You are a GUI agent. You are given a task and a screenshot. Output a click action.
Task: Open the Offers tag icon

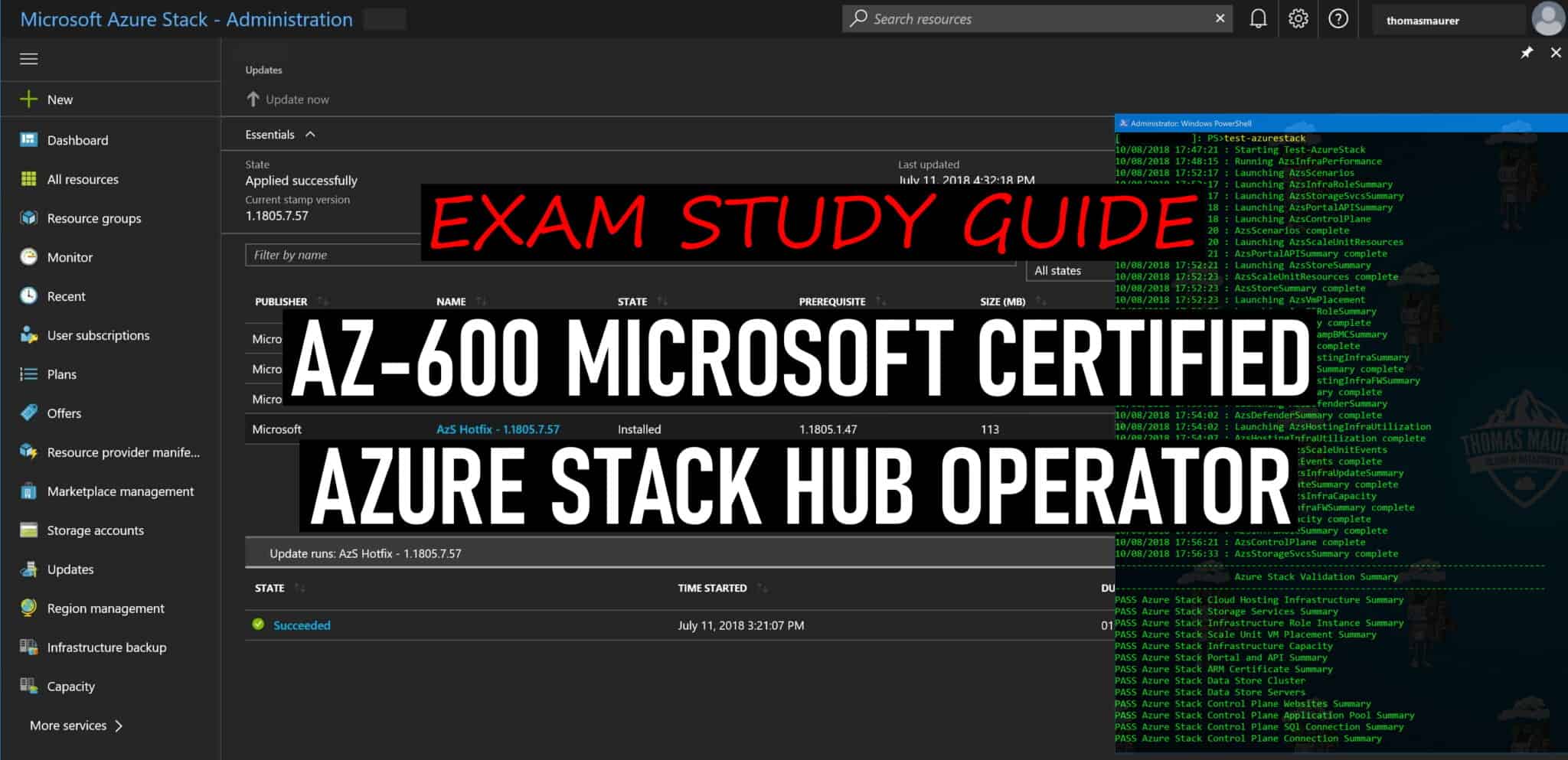coord(28,413)
